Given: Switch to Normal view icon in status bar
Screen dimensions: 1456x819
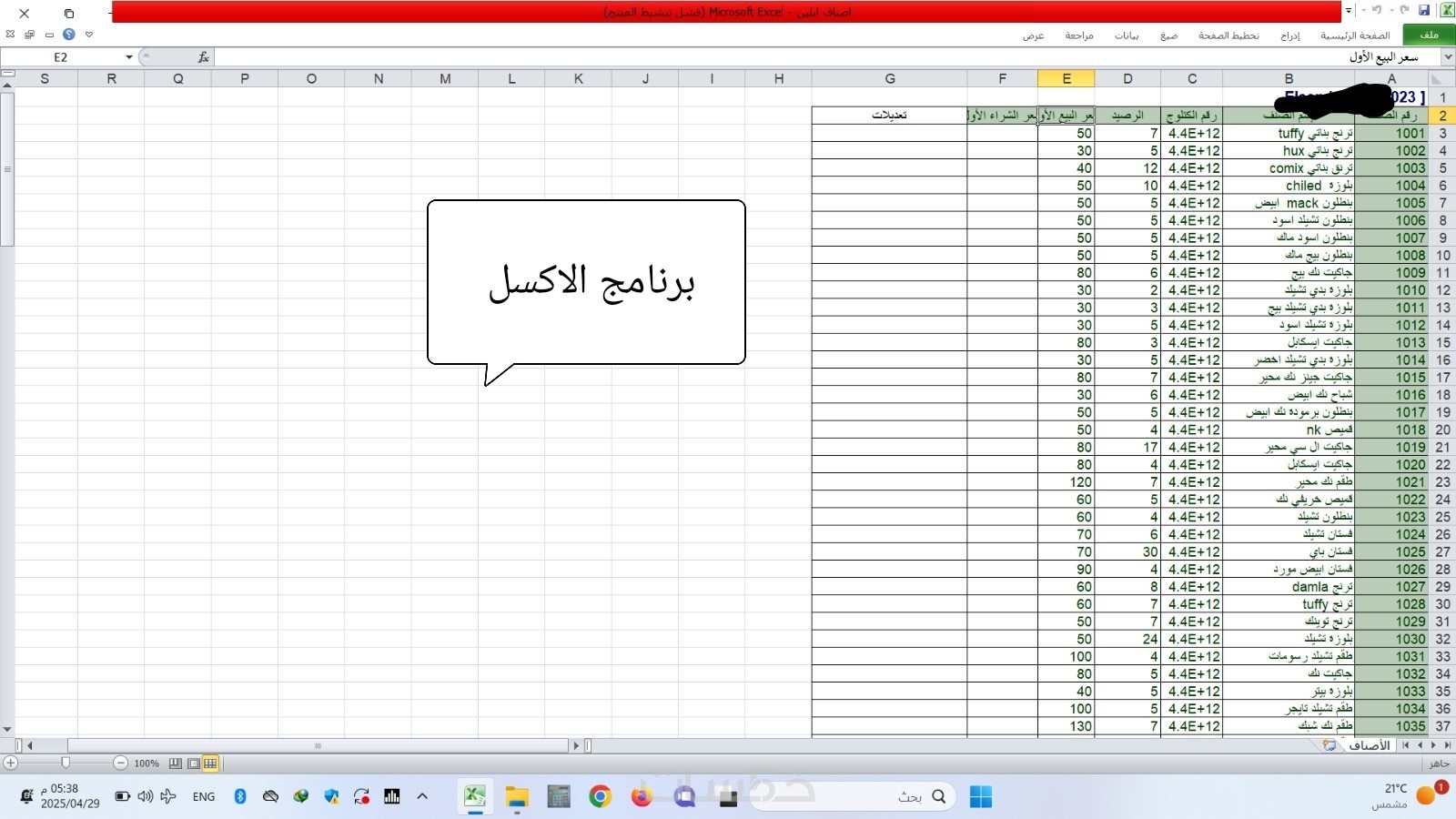Looking at the screenshot, I should [210, 763].
